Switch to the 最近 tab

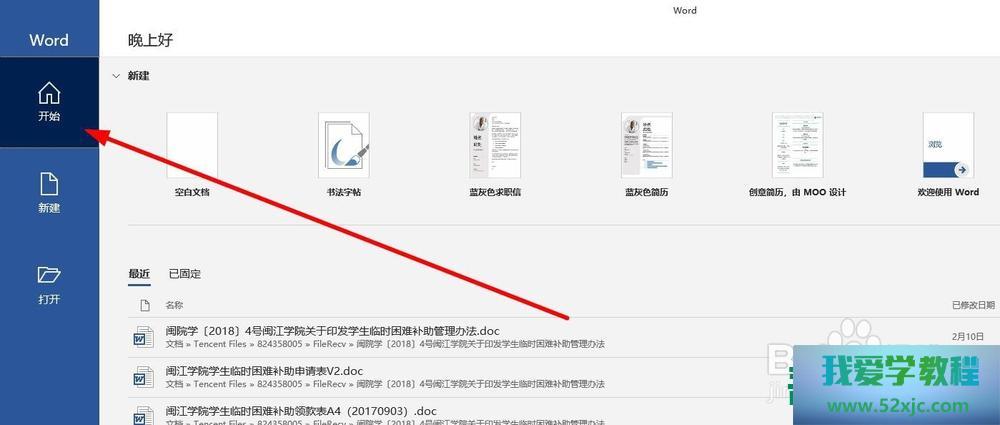(x=139, y=273)
